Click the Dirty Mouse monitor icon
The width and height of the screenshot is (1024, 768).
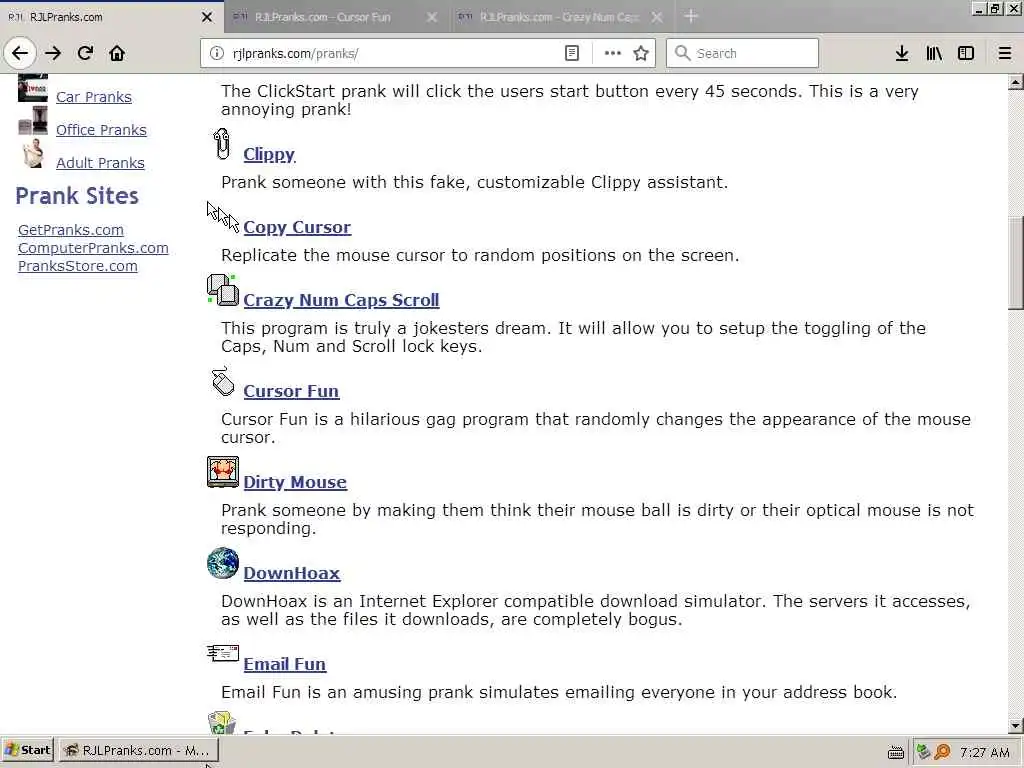click(x=223, y=472)
